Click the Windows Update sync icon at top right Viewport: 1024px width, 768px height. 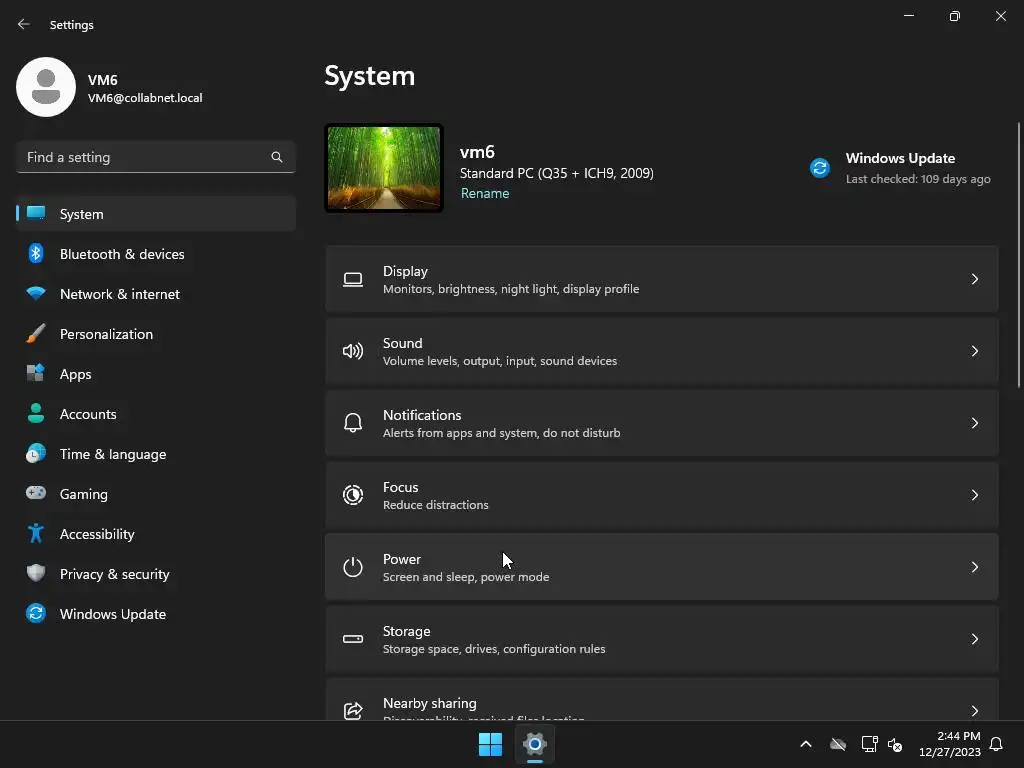point(820,168)
